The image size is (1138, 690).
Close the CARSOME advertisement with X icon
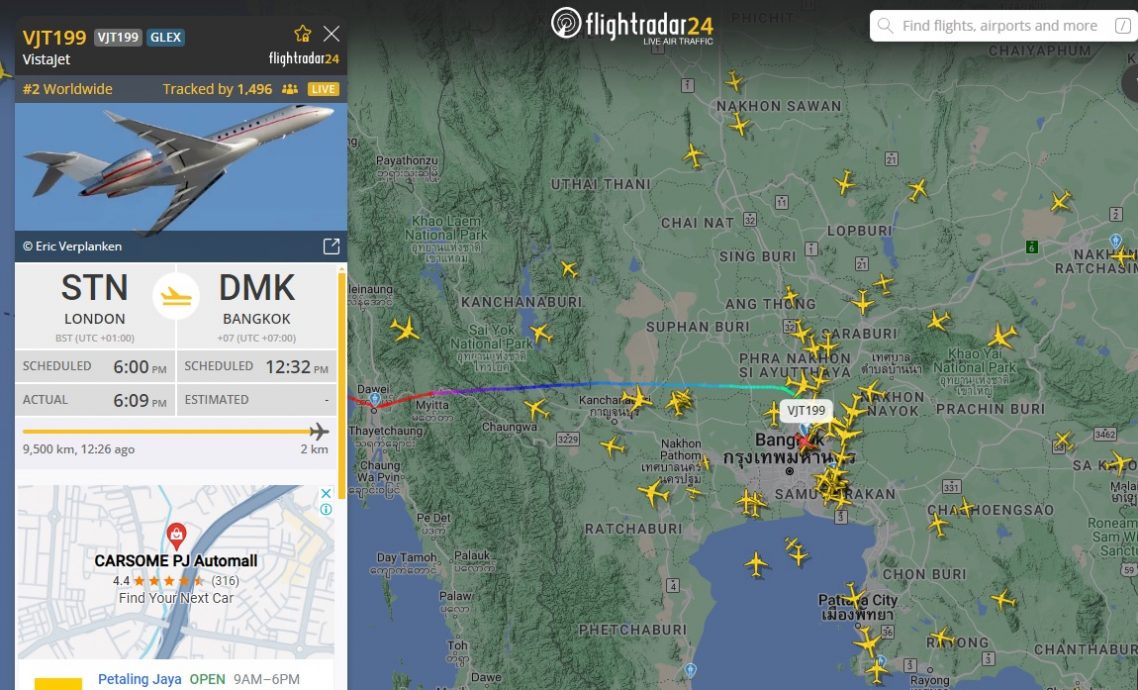coord(327,493)
